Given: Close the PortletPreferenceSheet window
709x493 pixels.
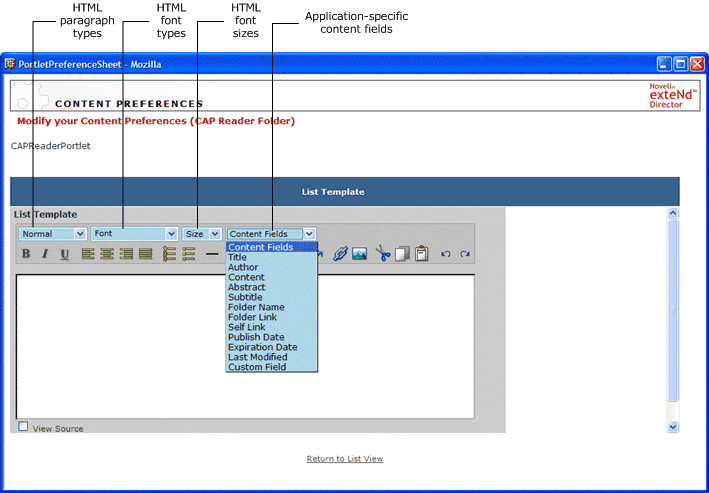Looking at the screenshot, I should 697,64.
